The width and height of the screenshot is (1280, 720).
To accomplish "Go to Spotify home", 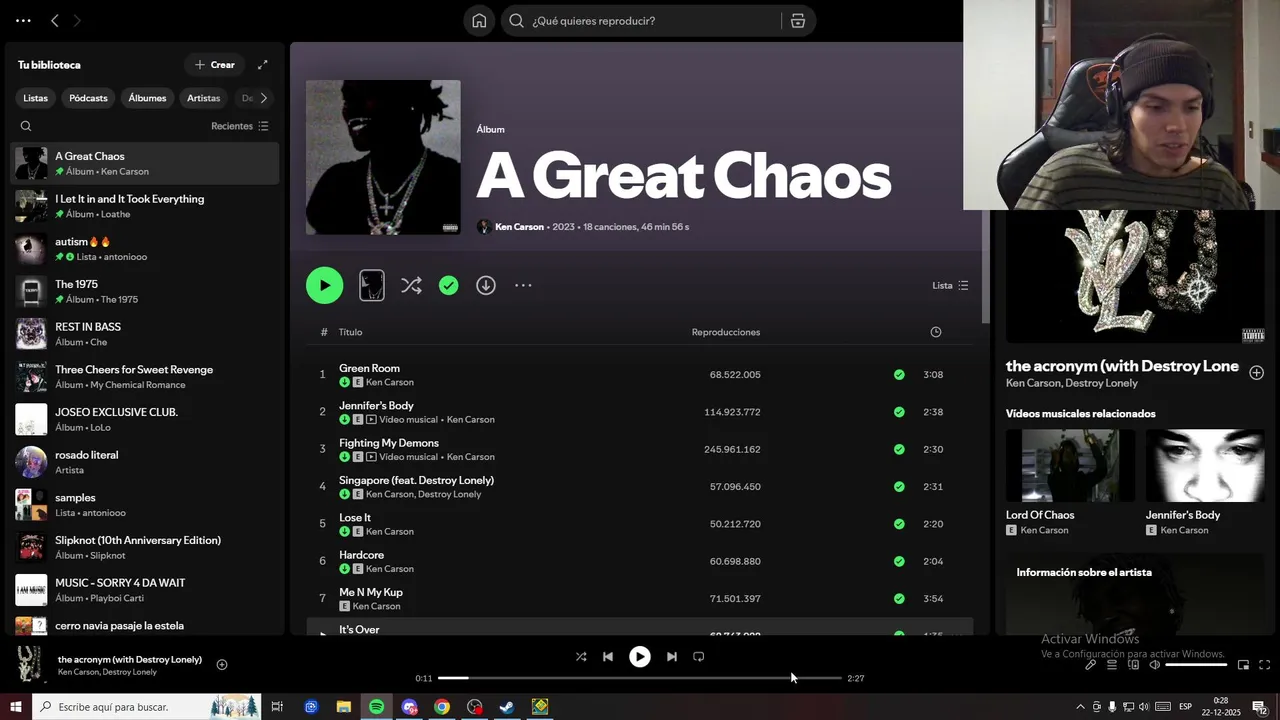I will pos(479,21).
